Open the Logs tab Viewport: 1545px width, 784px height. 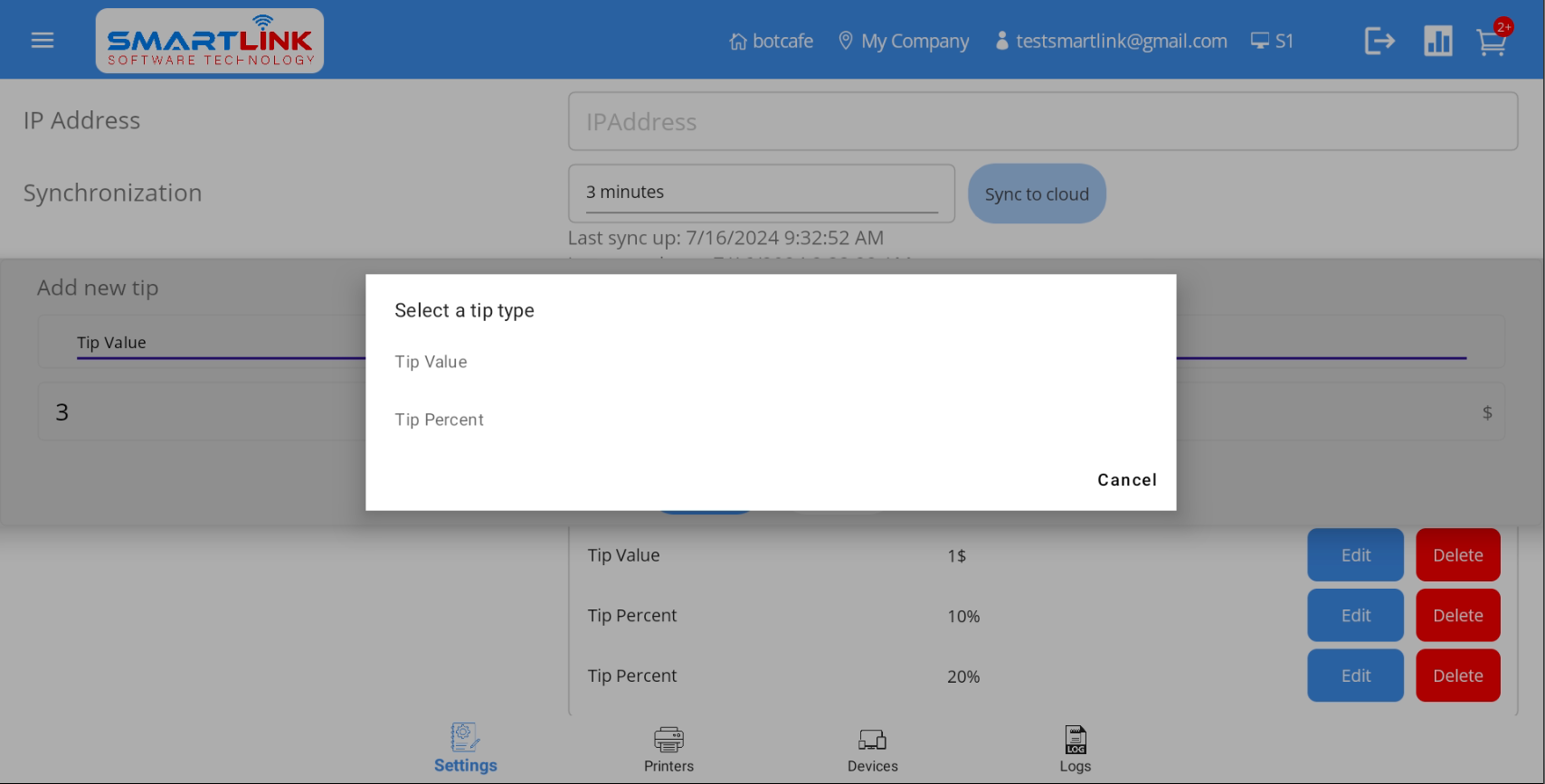click(x=1075, y=749)
